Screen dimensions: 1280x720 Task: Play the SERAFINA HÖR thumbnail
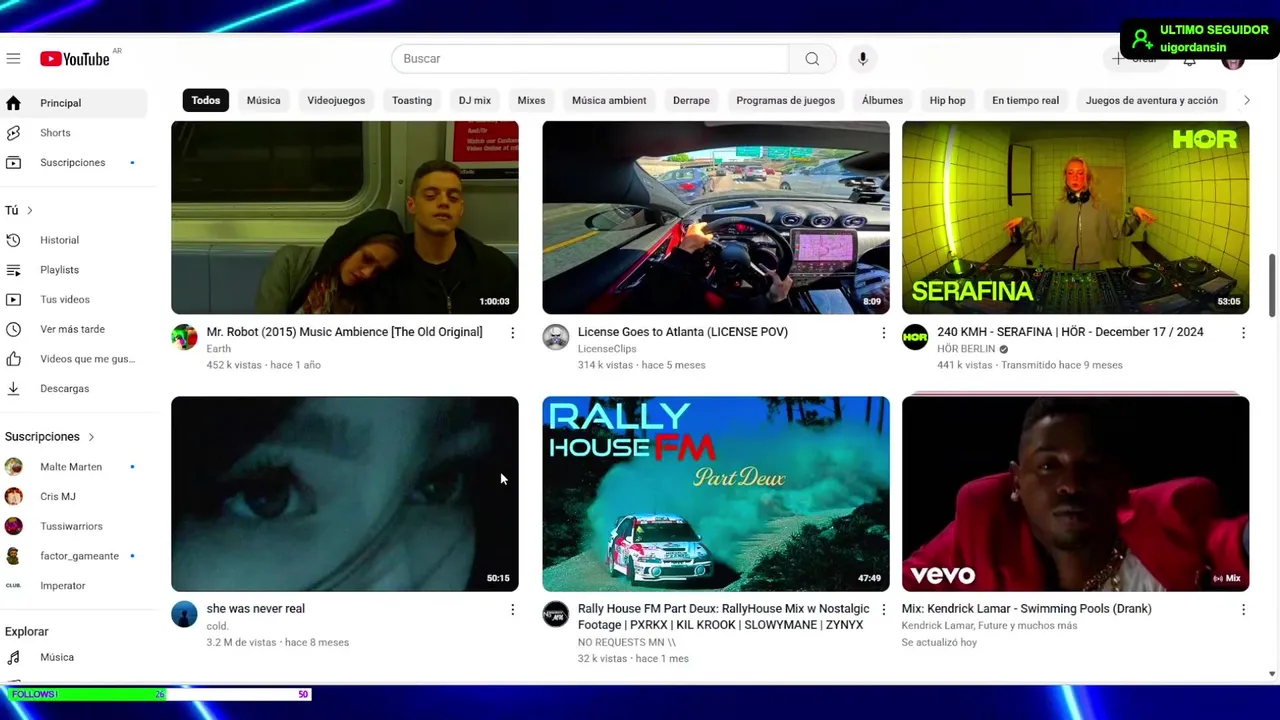[x=1075, y=217]
